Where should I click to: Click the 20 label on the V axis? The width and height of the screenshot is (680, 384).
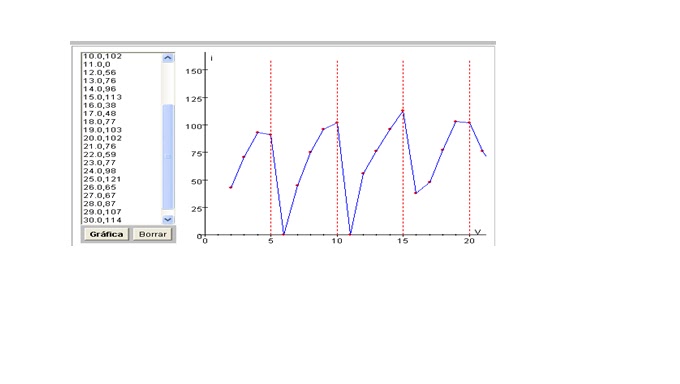pos(469,241)
